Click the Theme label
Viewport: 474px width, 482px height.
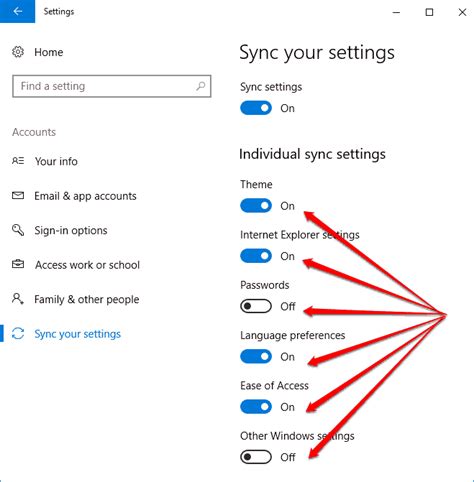[256, 184]
